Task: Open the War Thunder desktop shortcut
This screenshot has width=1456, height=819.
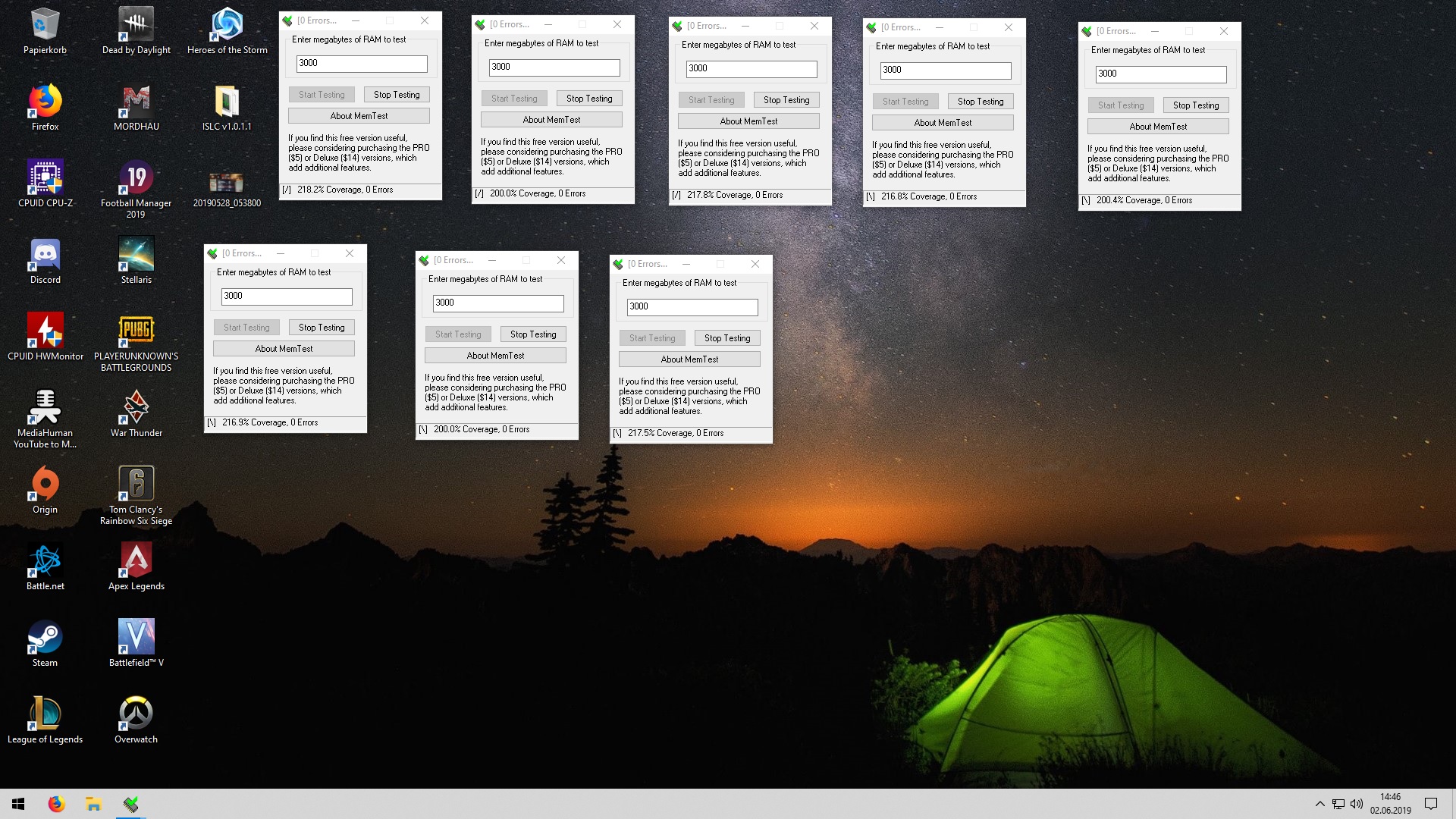Action: pos(136,408)
